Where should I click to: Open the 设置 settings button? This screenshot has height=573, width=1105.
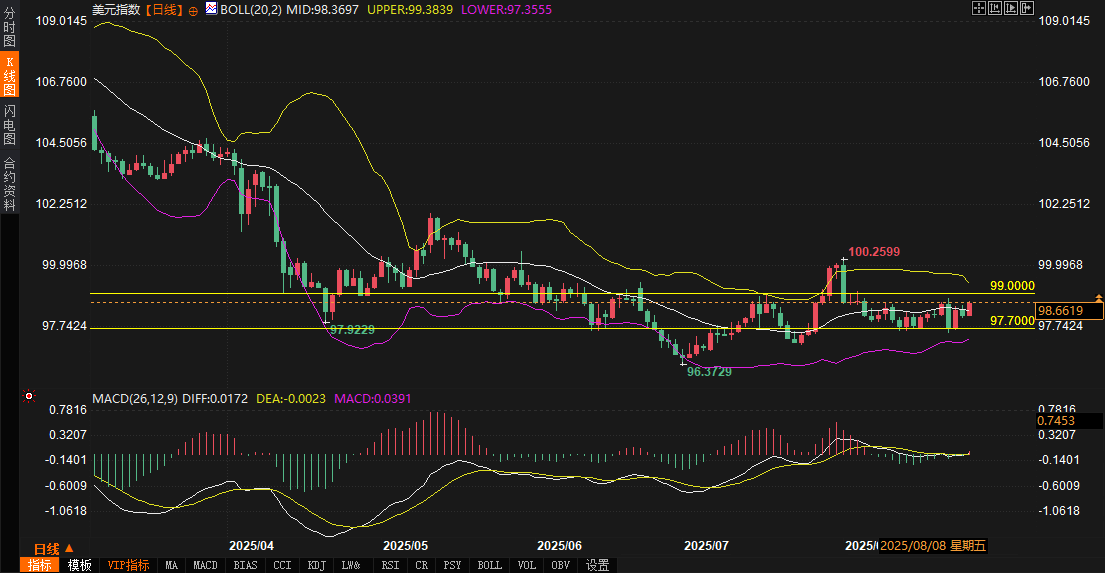tap(598, 565)
